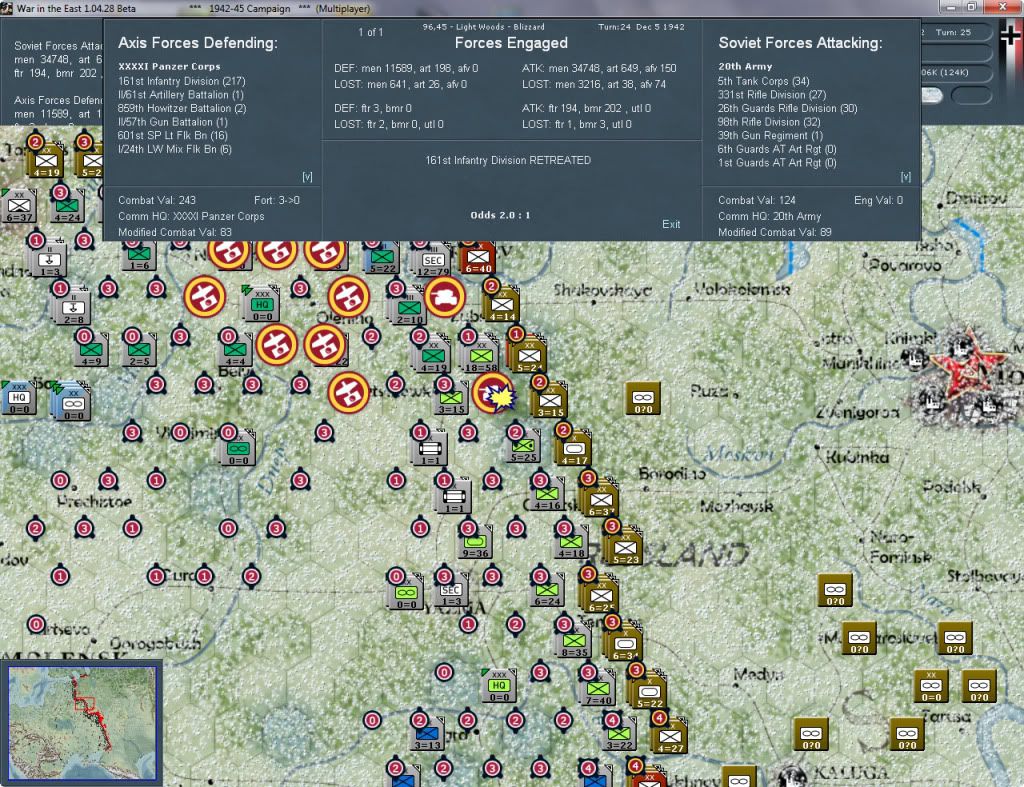1024x787 pixels.
Task: Select the red 6=40 unit counter
Action: pos(477,259)
